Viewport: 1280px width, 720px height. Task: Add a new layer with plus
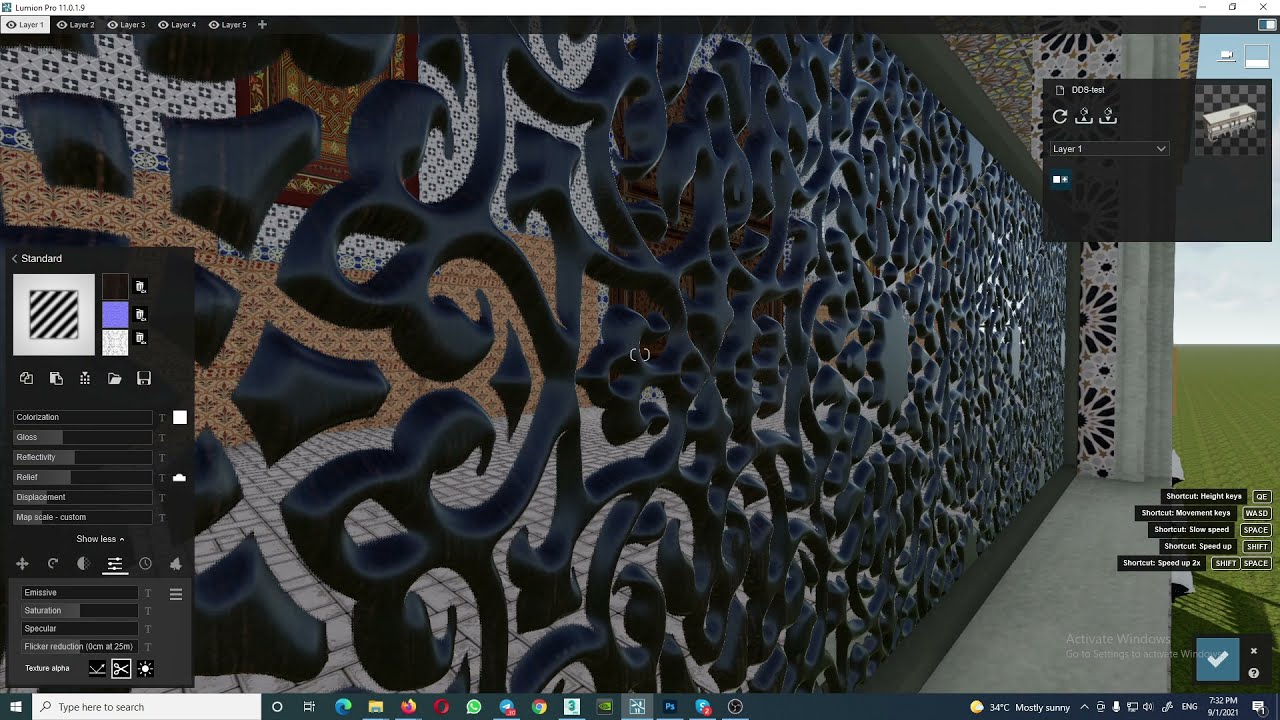click(262, 25)
